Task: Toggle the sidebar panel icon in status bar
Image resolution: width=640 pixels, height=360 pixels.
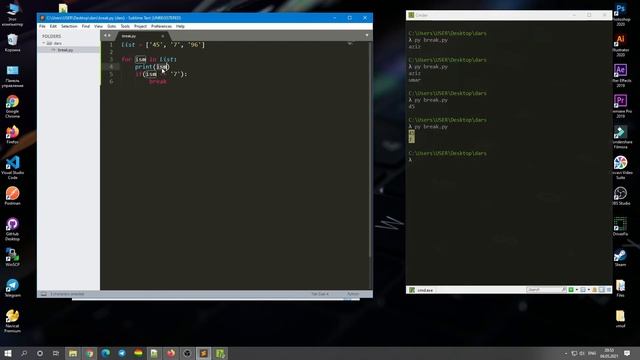Action: 44,294
